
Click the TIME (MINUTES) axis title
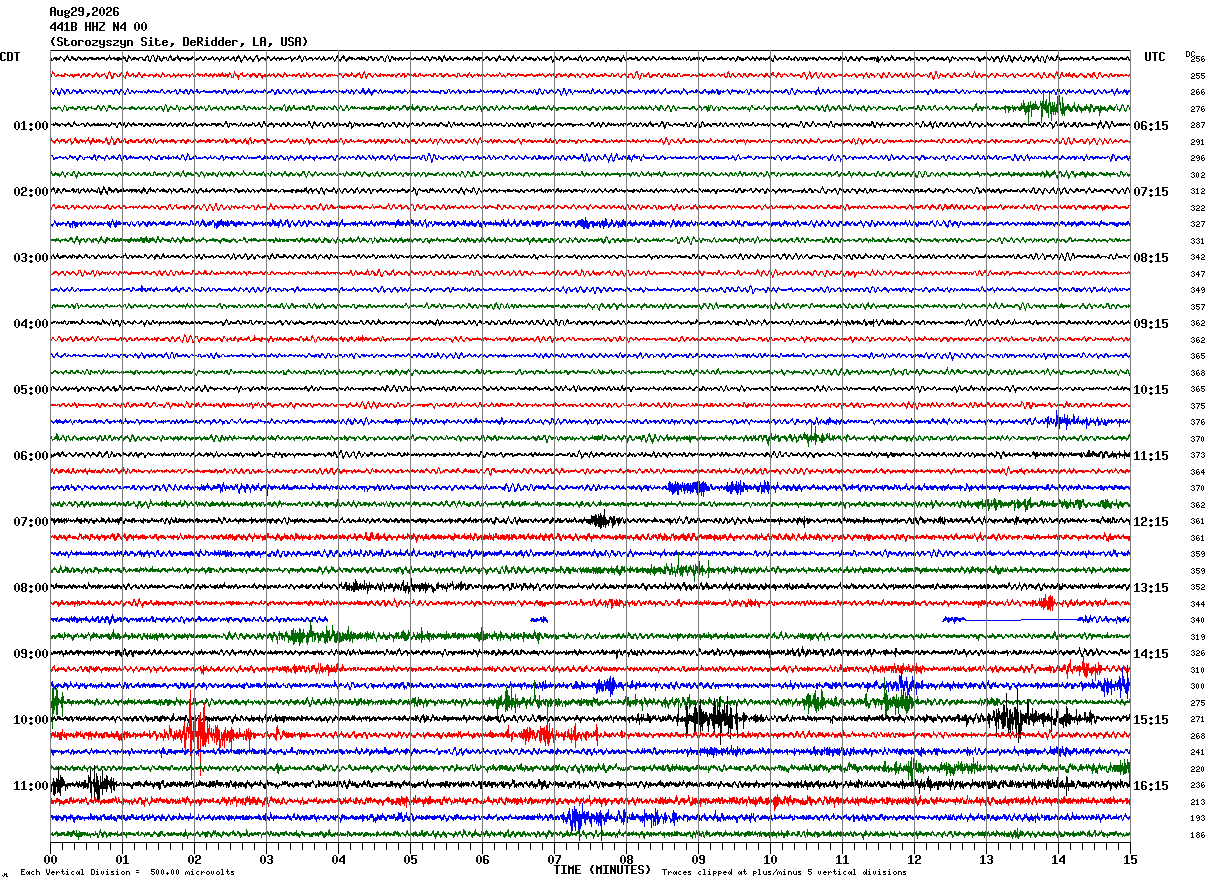point(602,869)
